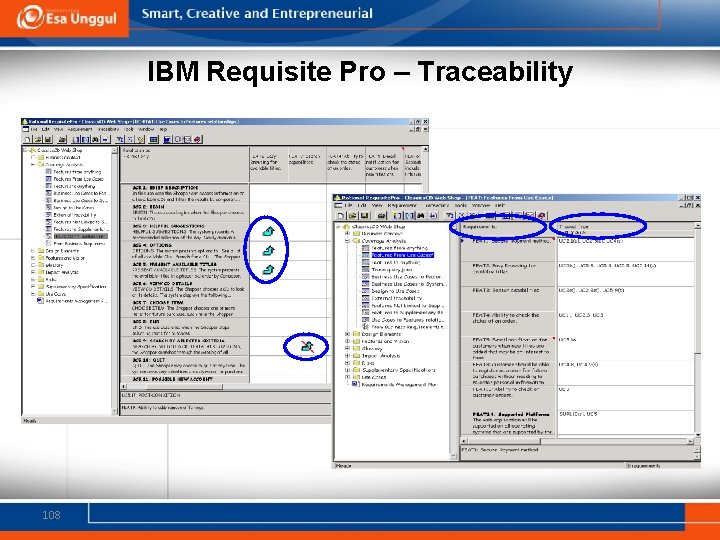This screenshot has height=540, width=720.
Task: Click Coverage Analysis folder icon in front window
Action: 356,241
